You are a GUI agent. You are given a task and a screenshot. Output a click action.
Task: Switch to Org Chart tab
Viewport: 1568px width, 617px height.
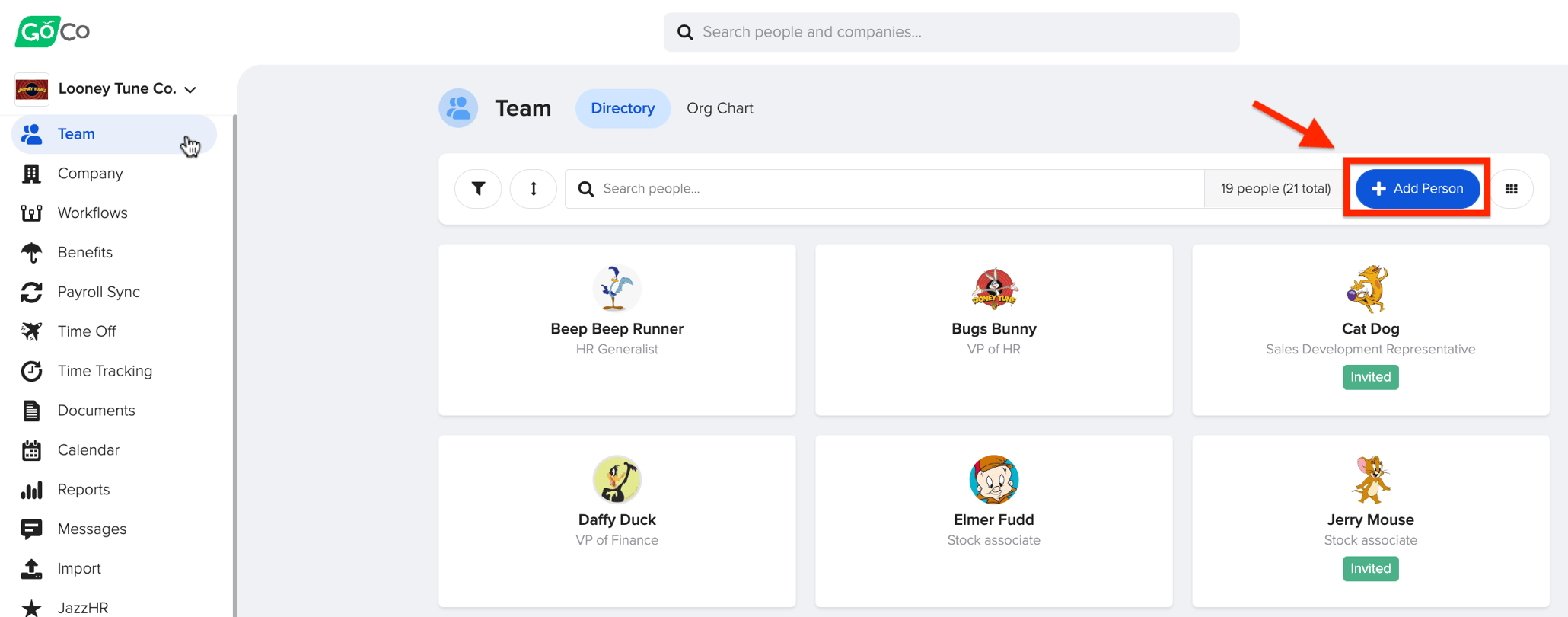pos(720,108)
